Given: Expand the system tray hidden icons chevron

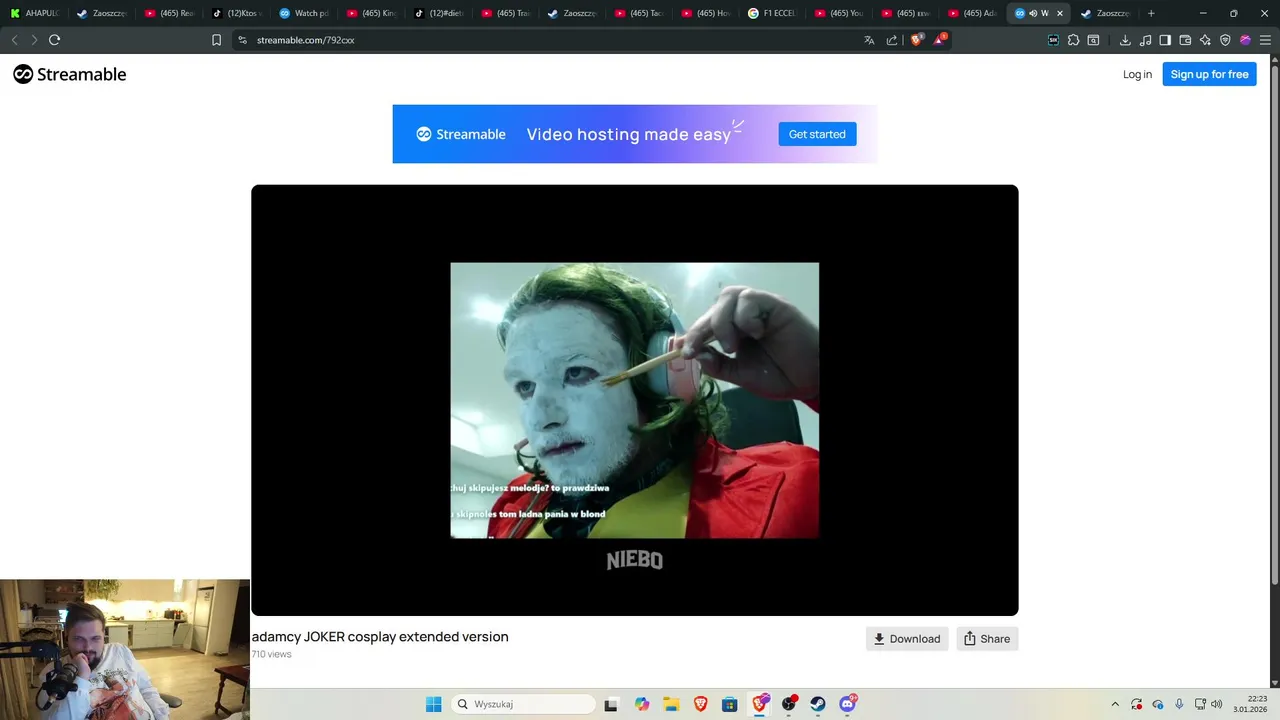Looking at the screenshot, I should (1115, 704).
